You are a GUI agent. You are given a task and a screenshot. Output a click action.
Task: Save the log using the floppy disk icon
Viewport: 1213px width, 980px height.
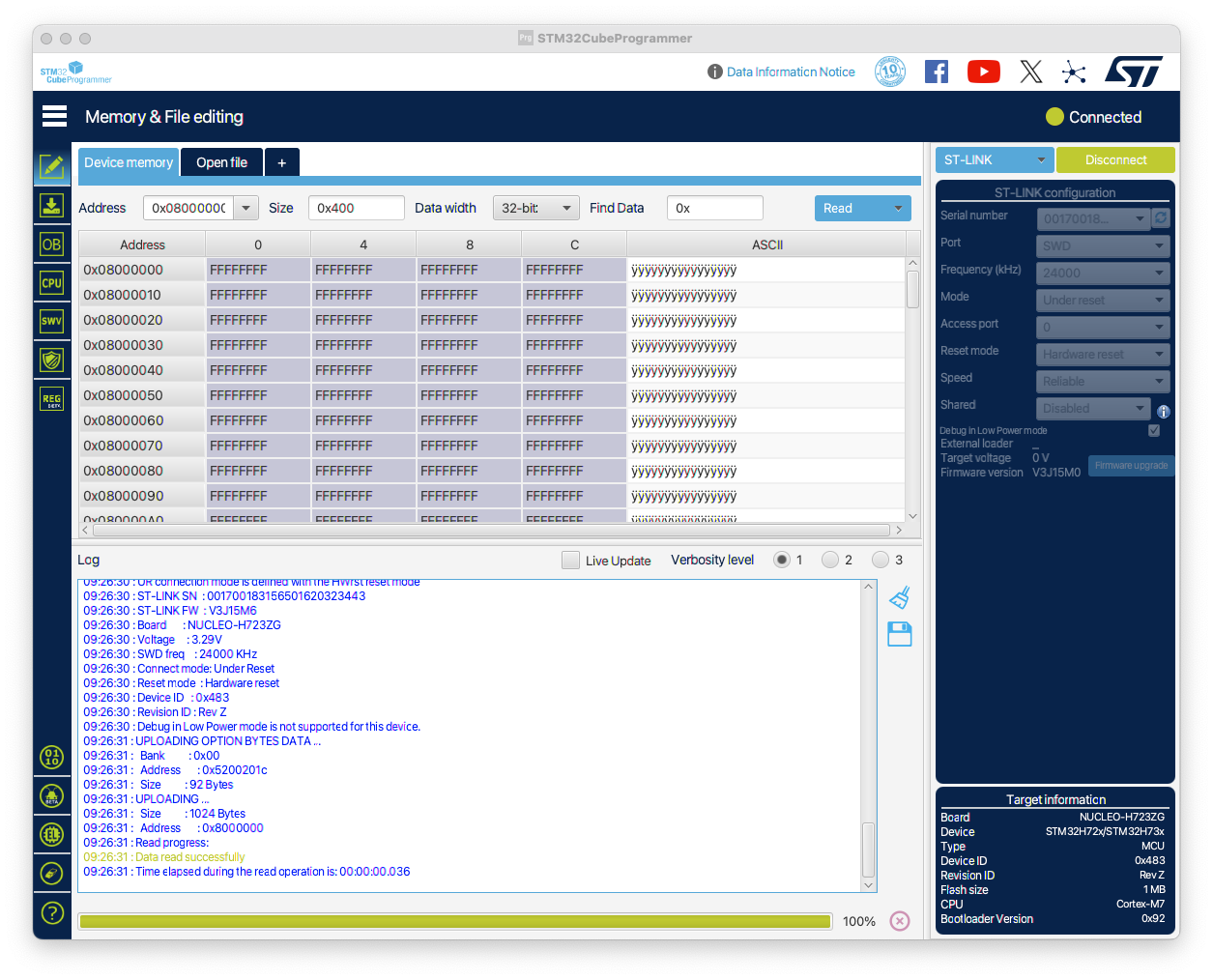(899, 633)
